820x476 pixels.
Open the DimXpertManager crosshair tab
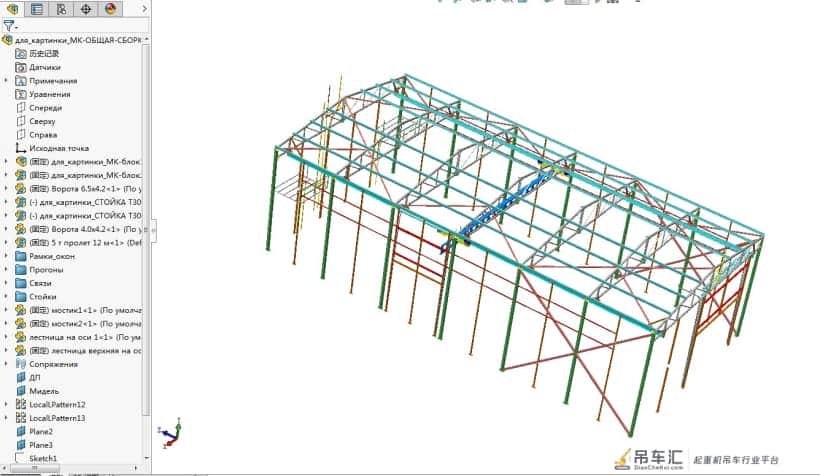click(86, 9)
